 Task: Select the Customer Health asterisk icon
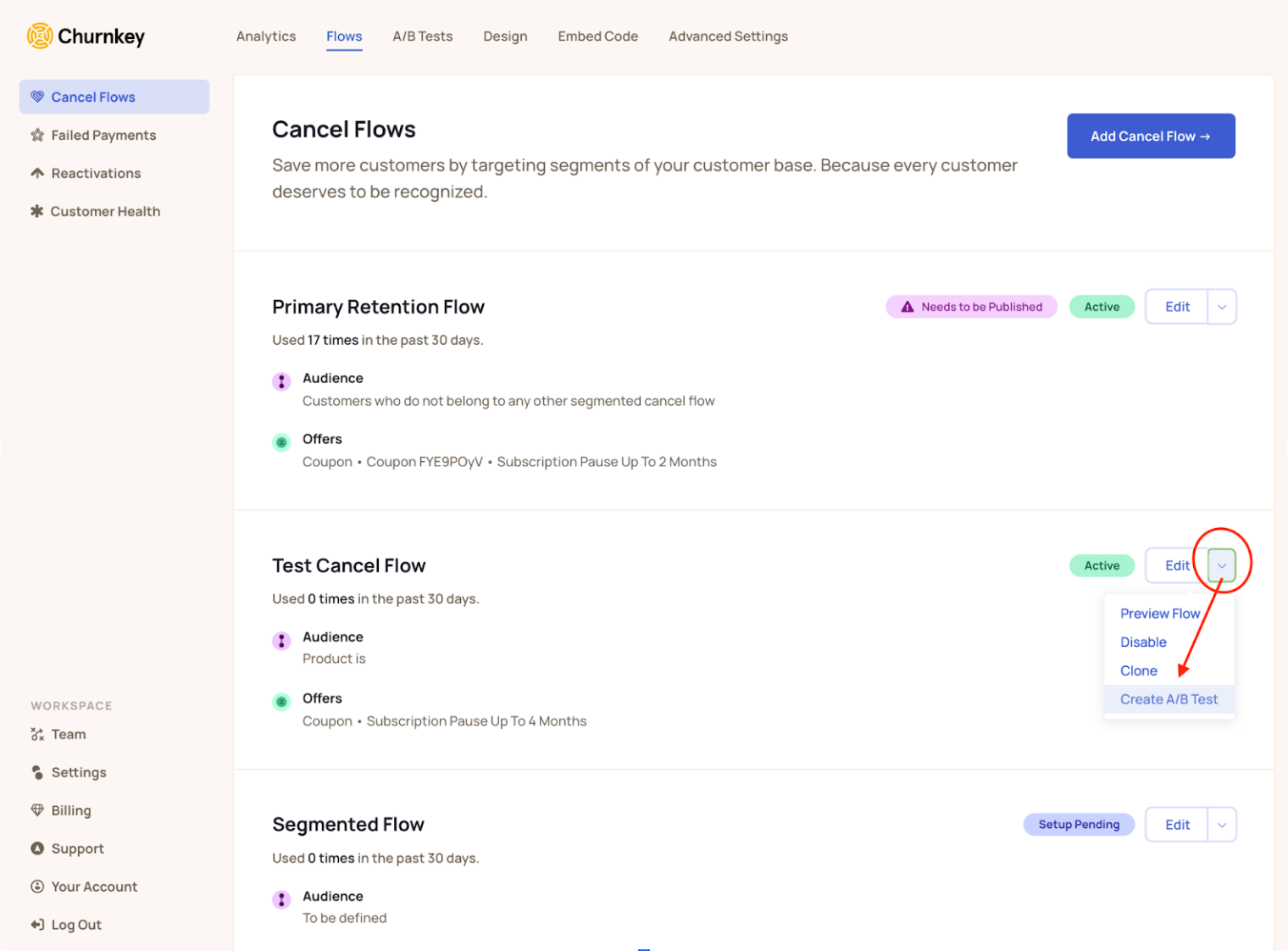[37, 211]
